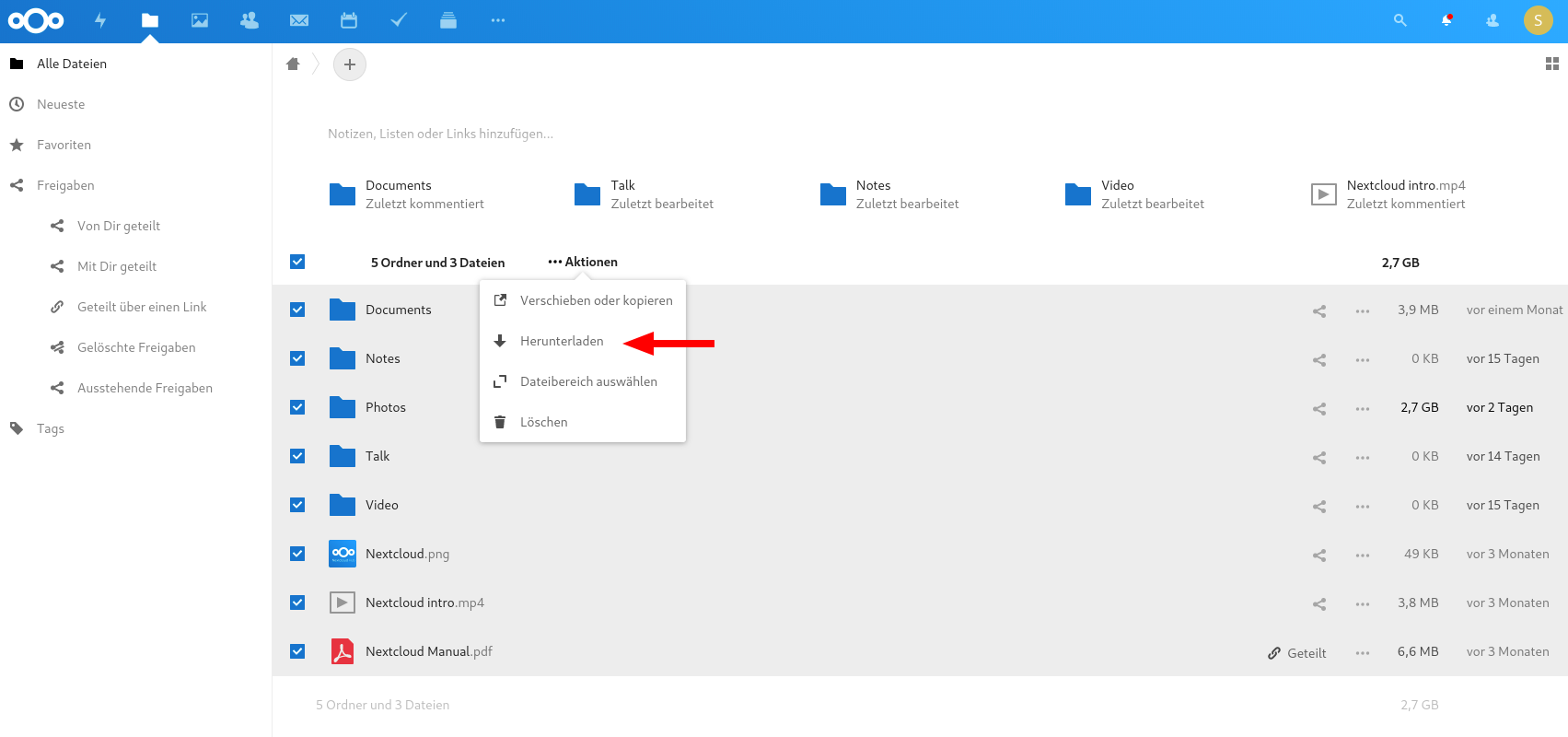Share the Talk folder

pyautogui.click(x=1319, y=458)
